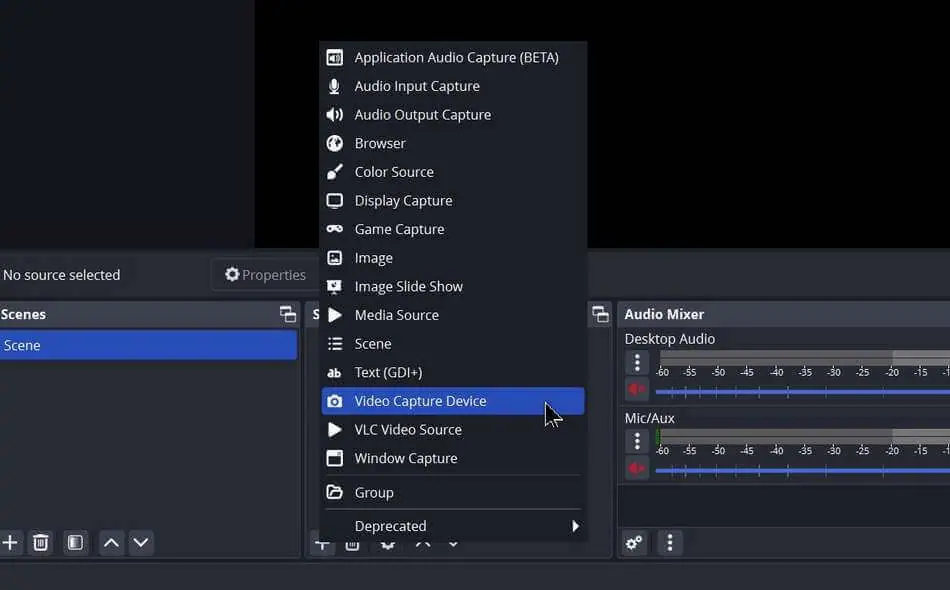
Task: Add a new scene with plus icon
Action: tap(10, 543)
